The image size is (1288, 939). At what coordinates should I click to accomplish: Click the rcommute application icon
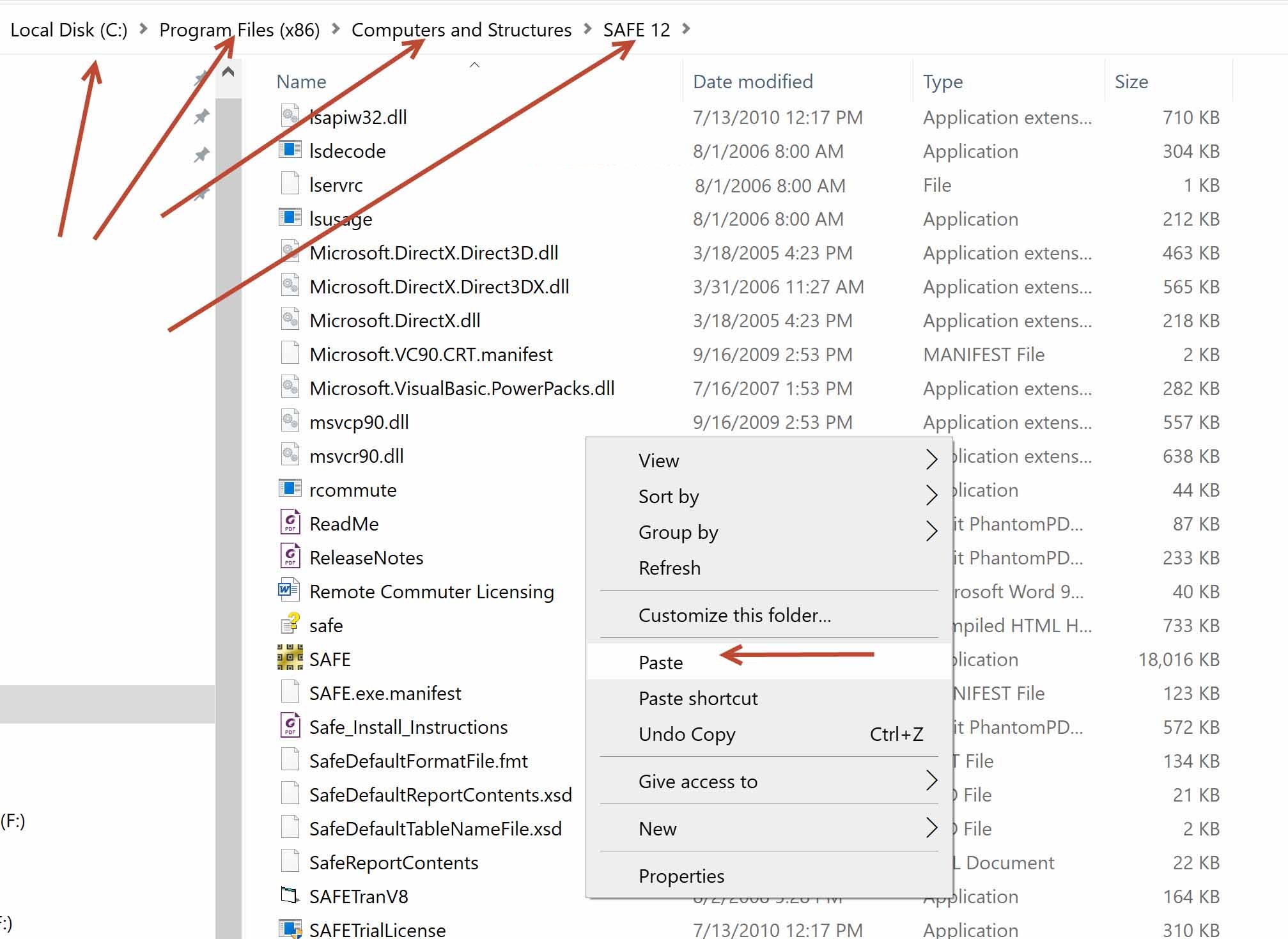(290, 488)
